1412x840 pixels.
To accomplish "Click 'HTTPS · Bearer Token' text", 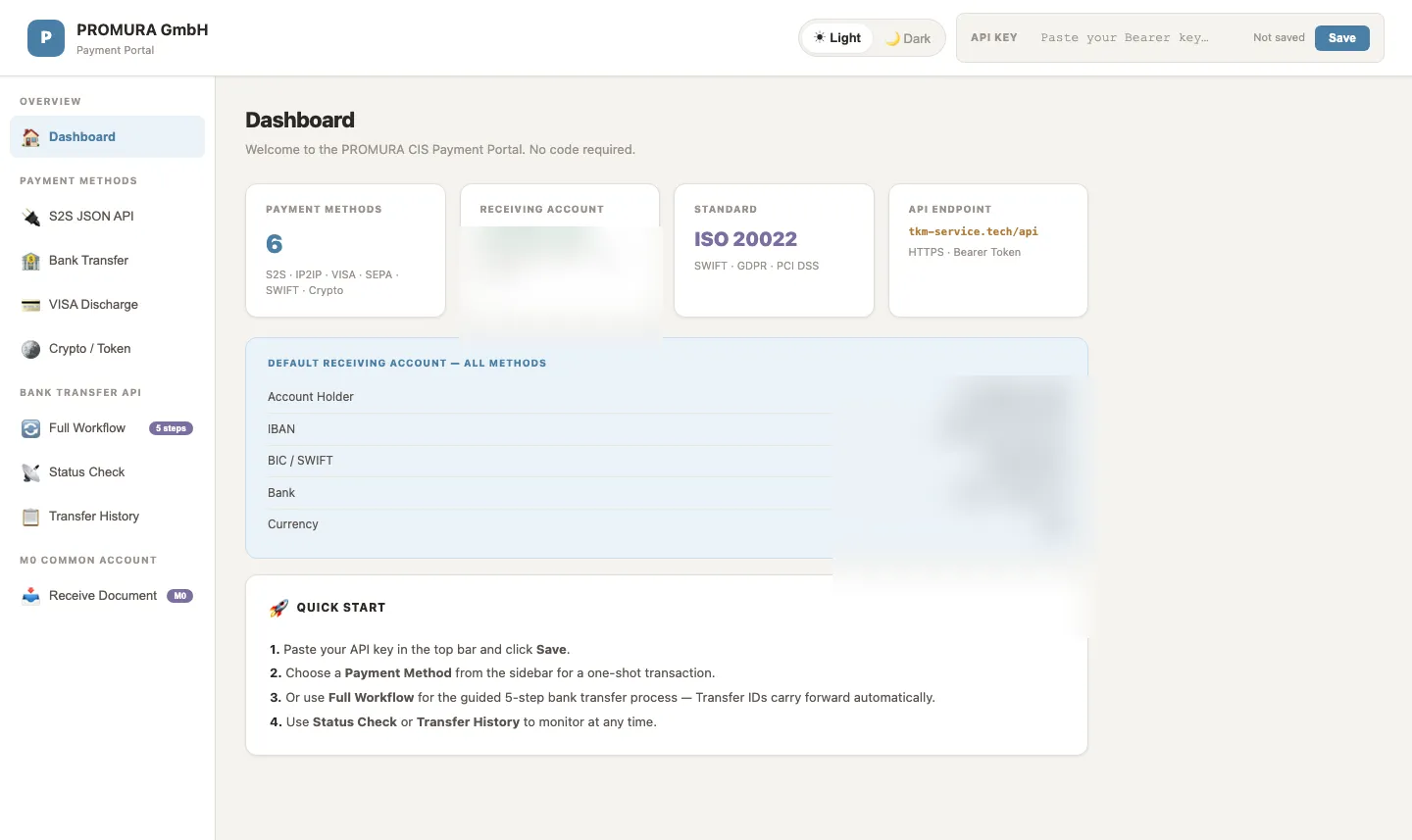I will pos(964,252).
